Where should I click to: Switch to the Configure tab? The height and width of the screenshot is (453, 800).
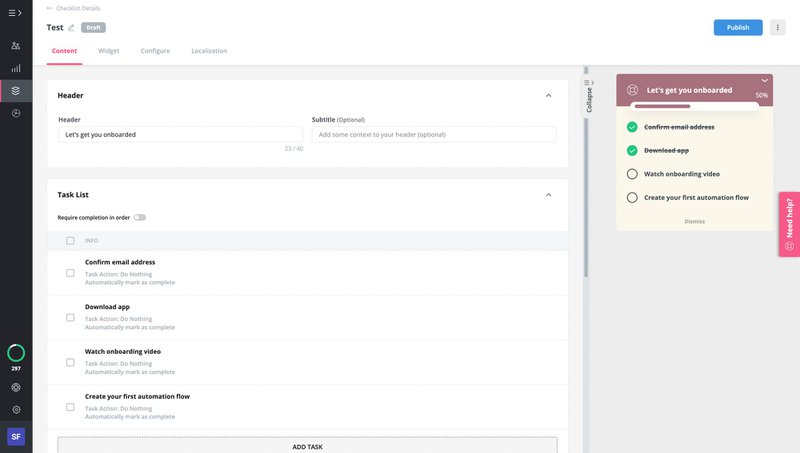(x=155, y=51)
